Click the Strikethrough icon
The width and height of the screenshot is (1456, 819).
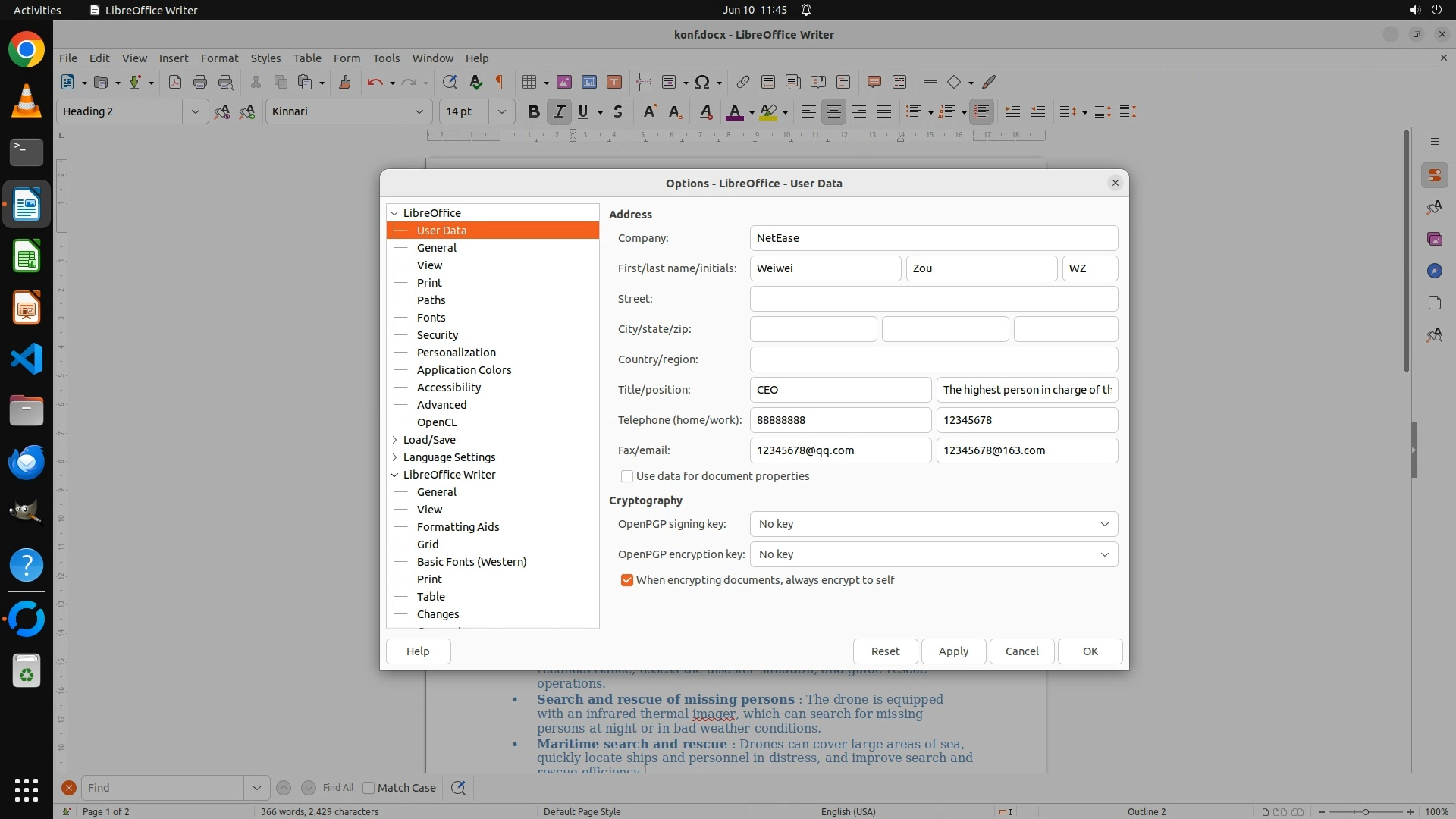pos(618,111)
